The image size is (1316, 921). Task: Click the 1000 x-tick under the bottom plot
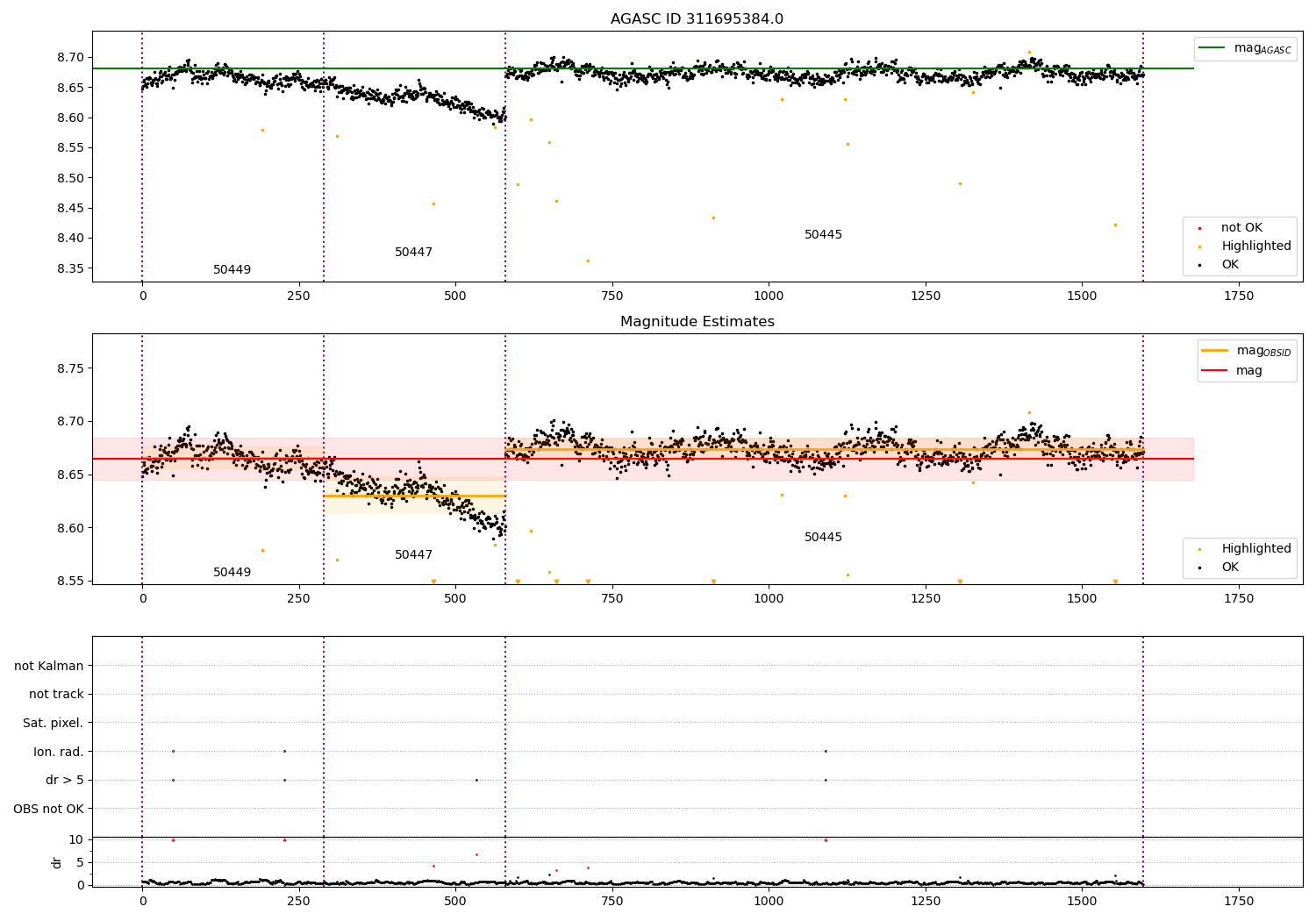click(769, 902)
